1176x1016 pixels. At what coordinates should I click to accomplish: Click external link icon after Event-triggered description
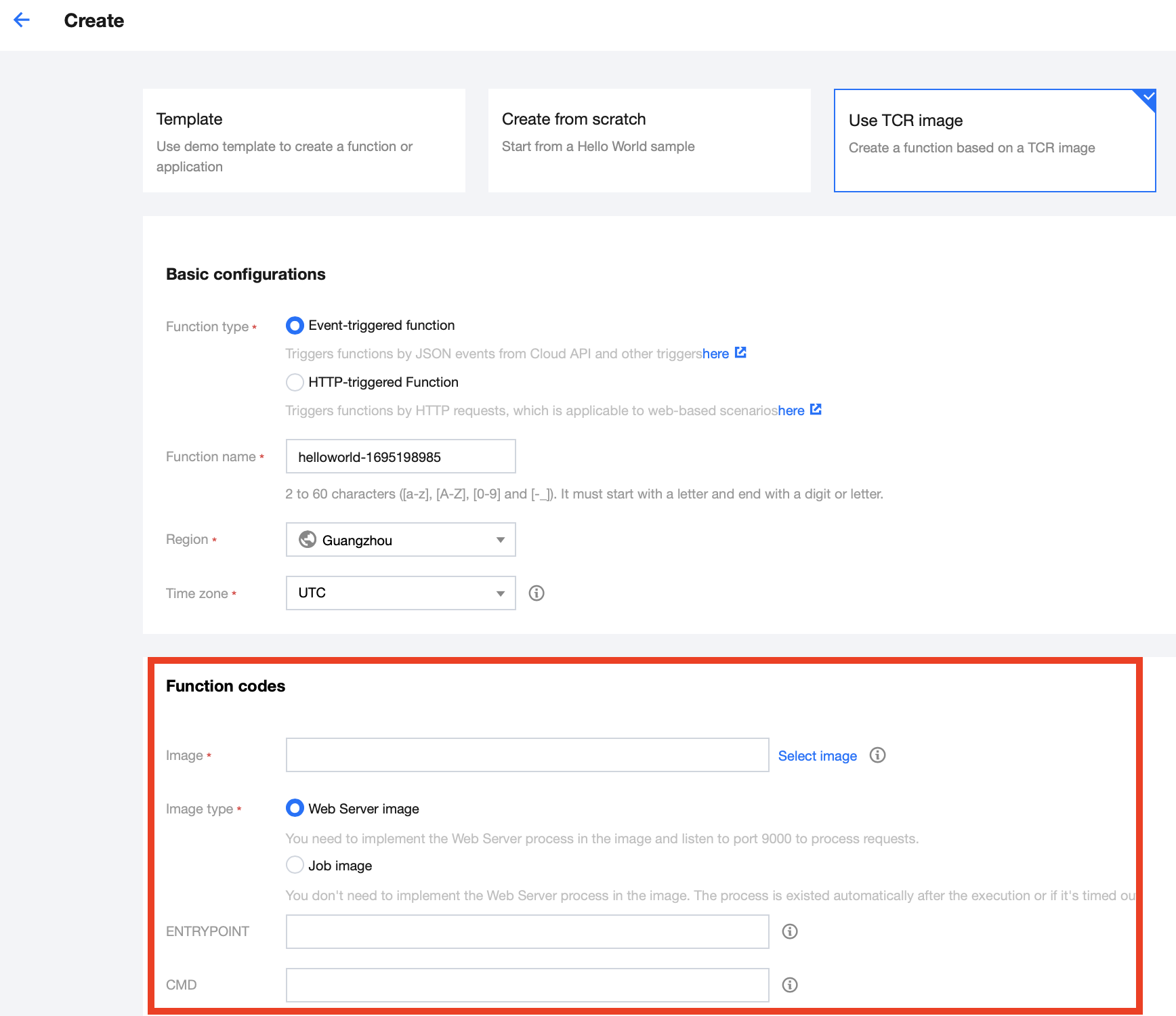click(x=740, y=353)
